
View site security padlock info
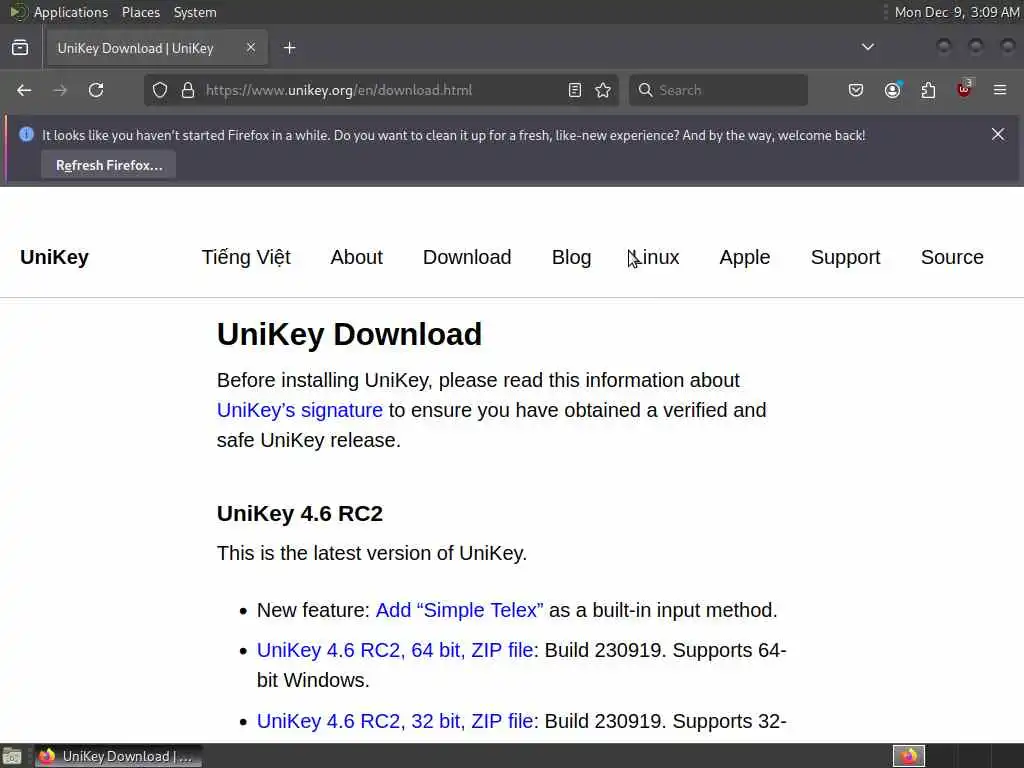tap(188, 90)
